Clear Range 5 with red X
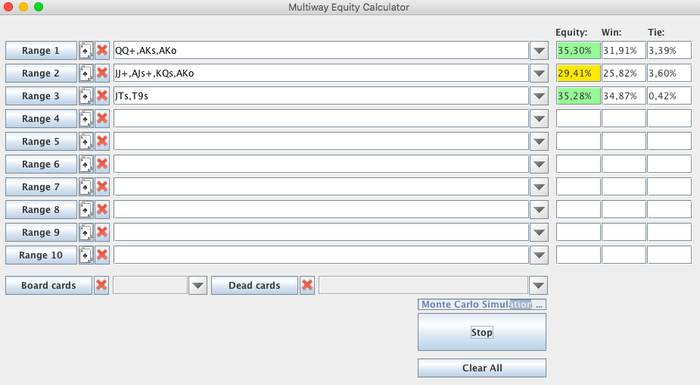The height and width of the screenshot is (385, 700). coord(102,142)
